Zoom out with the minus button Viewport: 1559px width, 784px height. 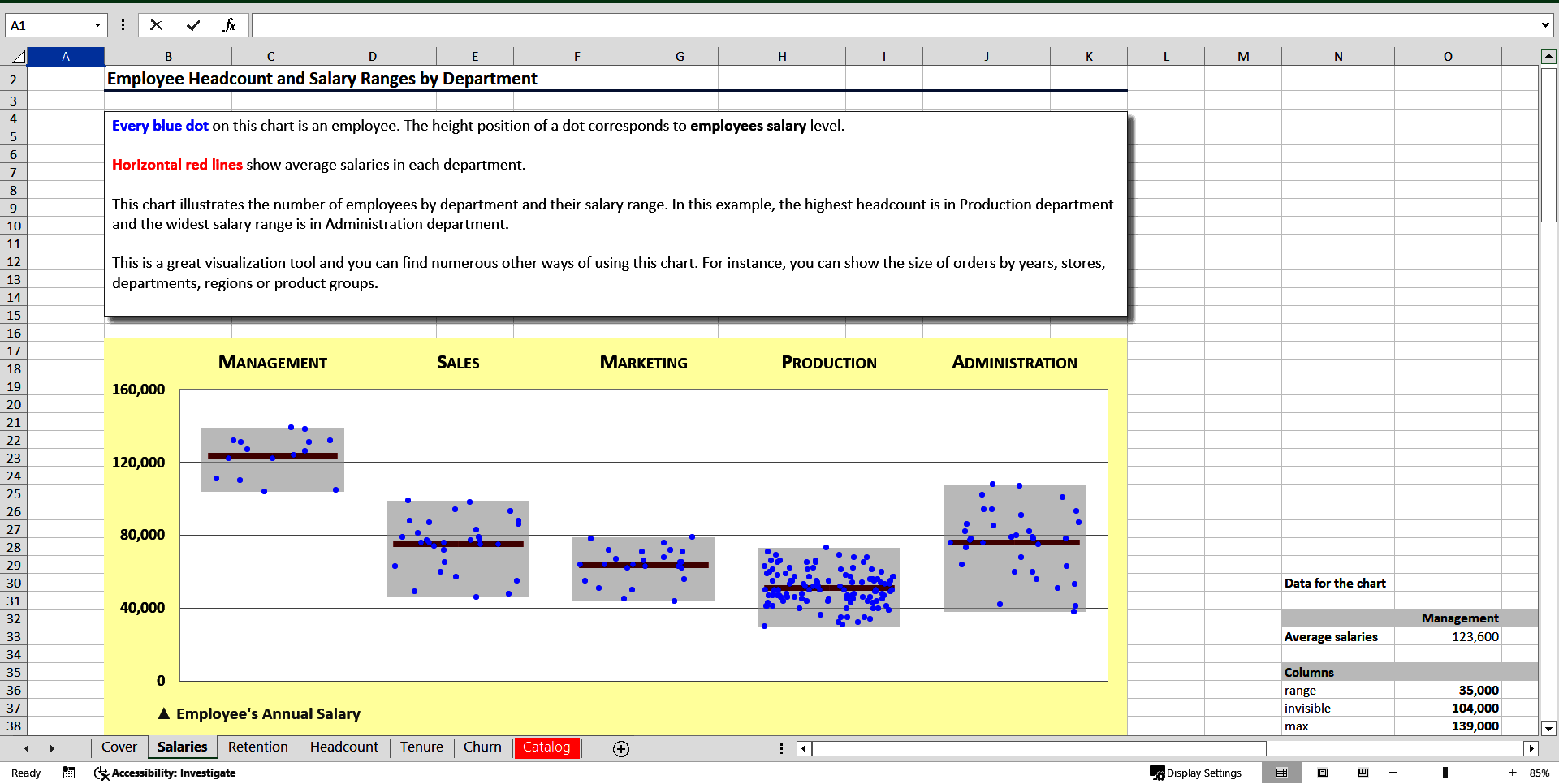coord(1393,773)
